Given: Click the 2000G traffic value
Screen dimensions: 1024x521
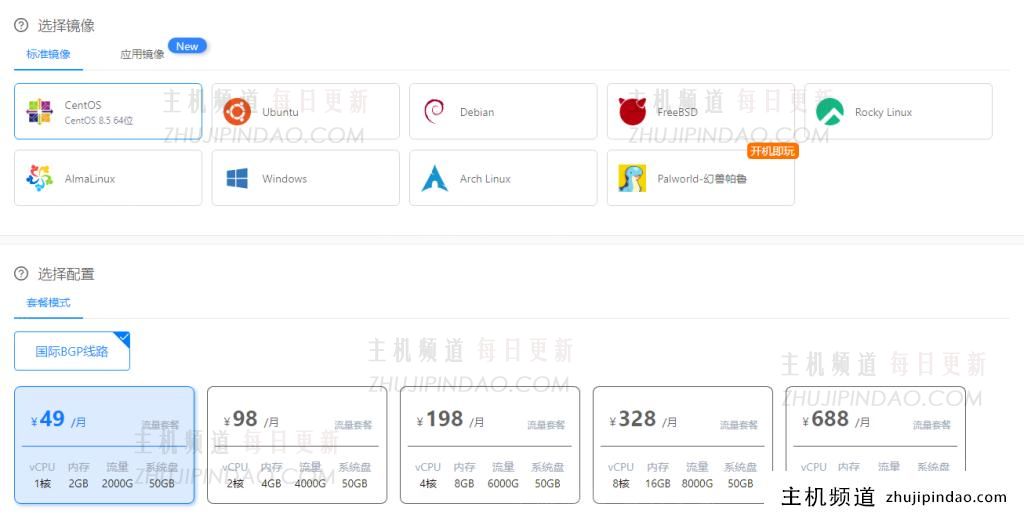Looking at the screenshot, I should (x=118, y=484).
